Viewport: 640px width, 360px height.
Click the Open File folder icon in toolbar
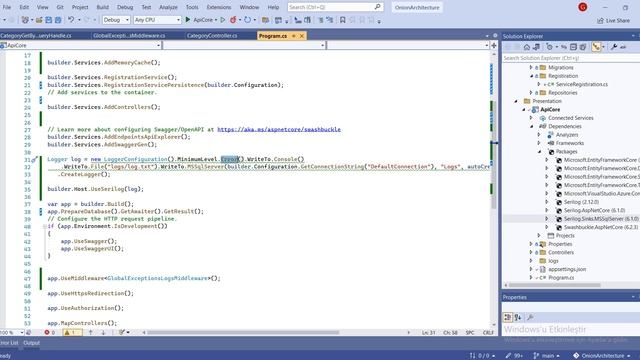click(x=39, y=20)
